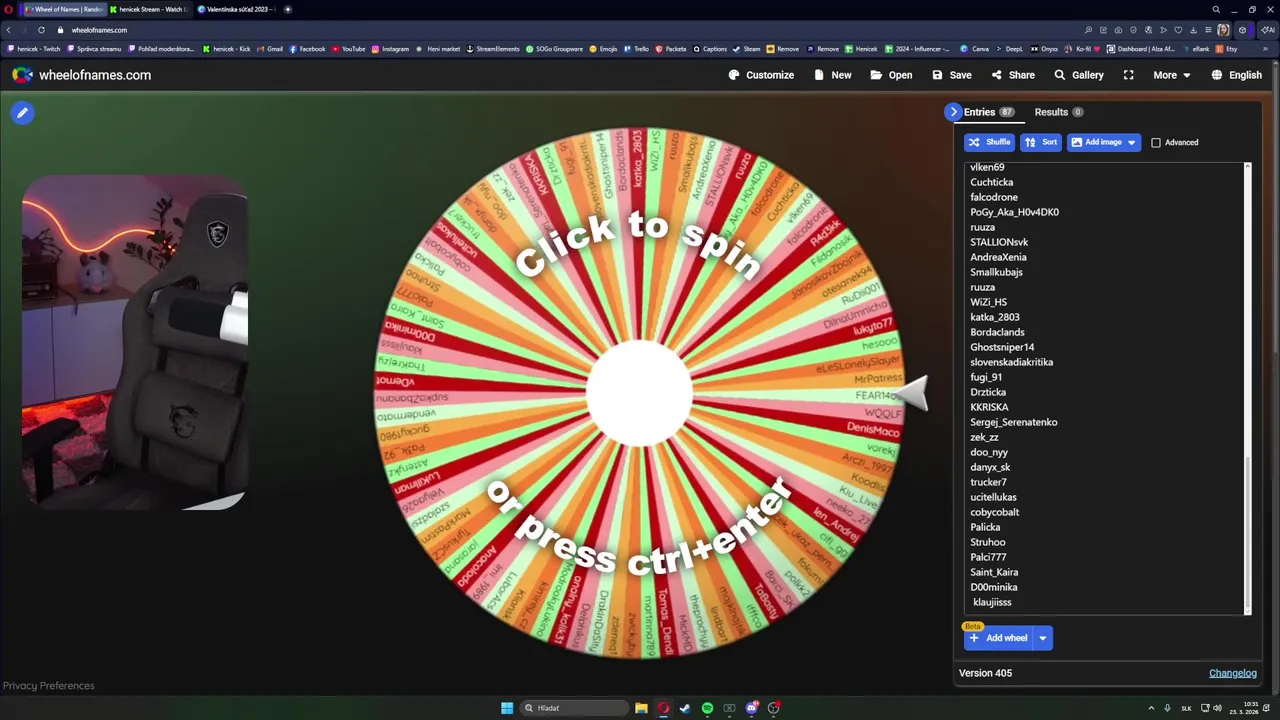Click entry 'klaujiisss' at list bottom
The height and width of the screenshot is (720, 1280).
coord(992,602)
